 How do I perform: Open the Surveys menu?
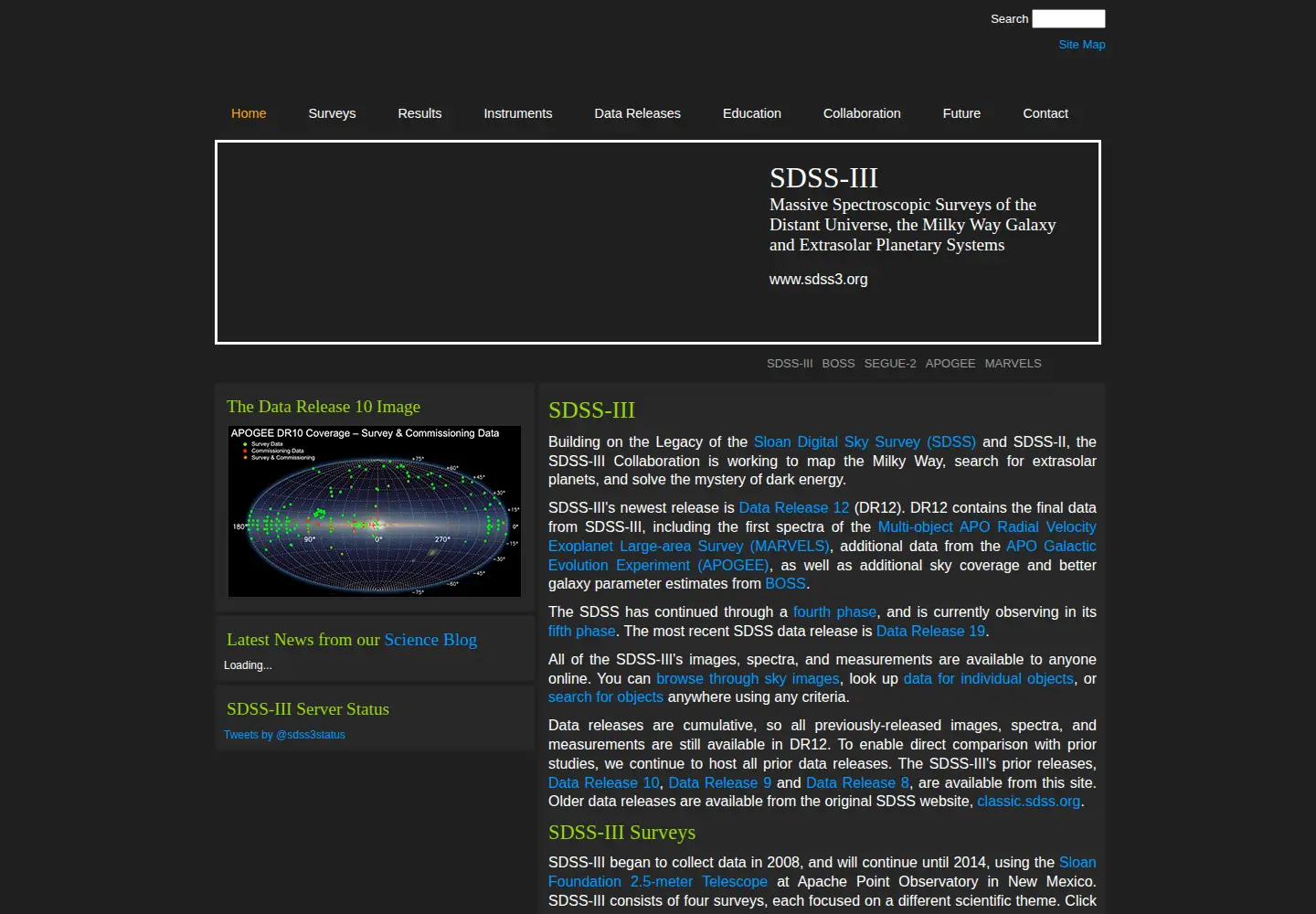332,113
